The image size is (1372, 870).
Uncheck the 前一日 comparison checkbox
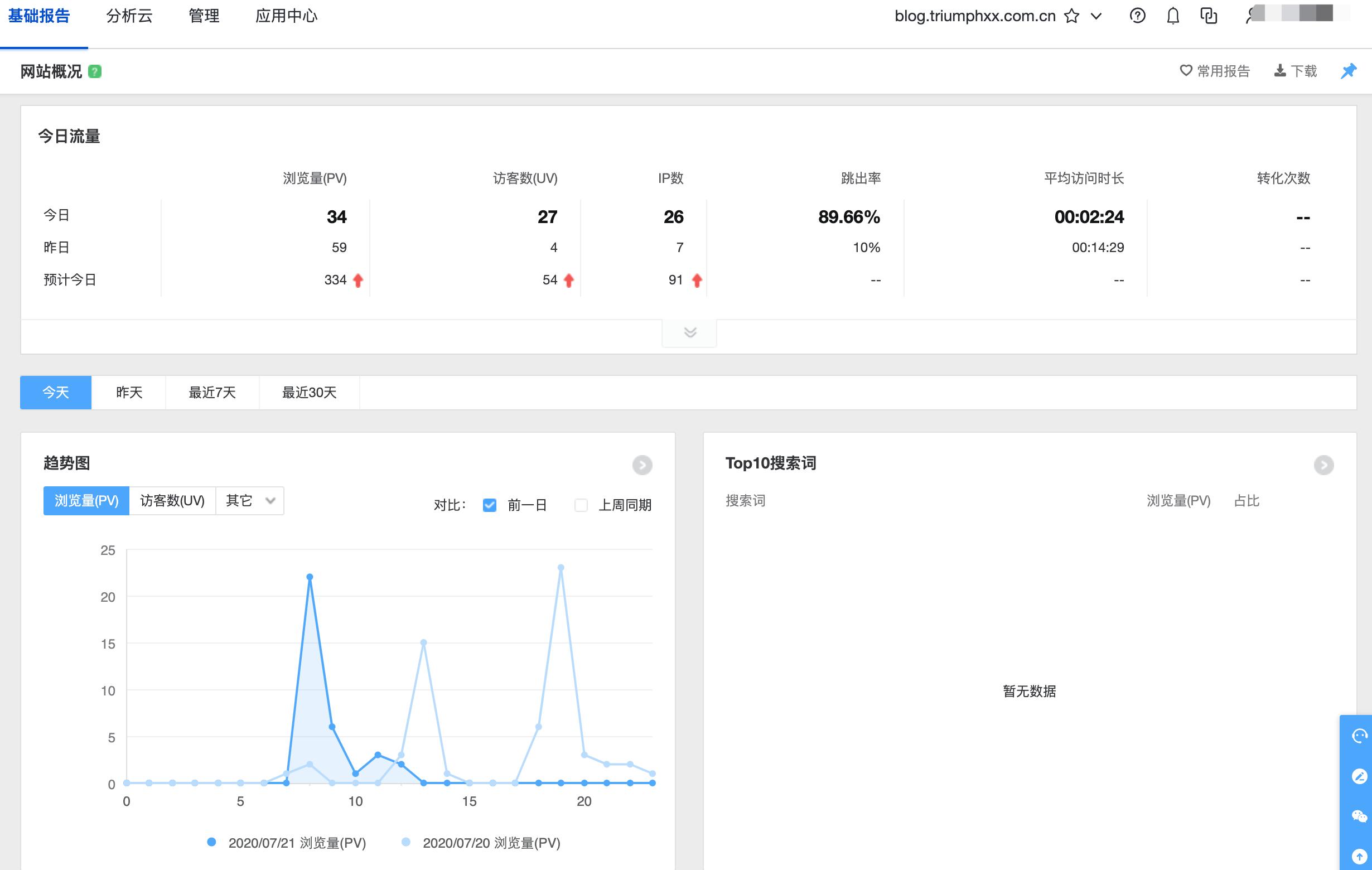(489, 505)
